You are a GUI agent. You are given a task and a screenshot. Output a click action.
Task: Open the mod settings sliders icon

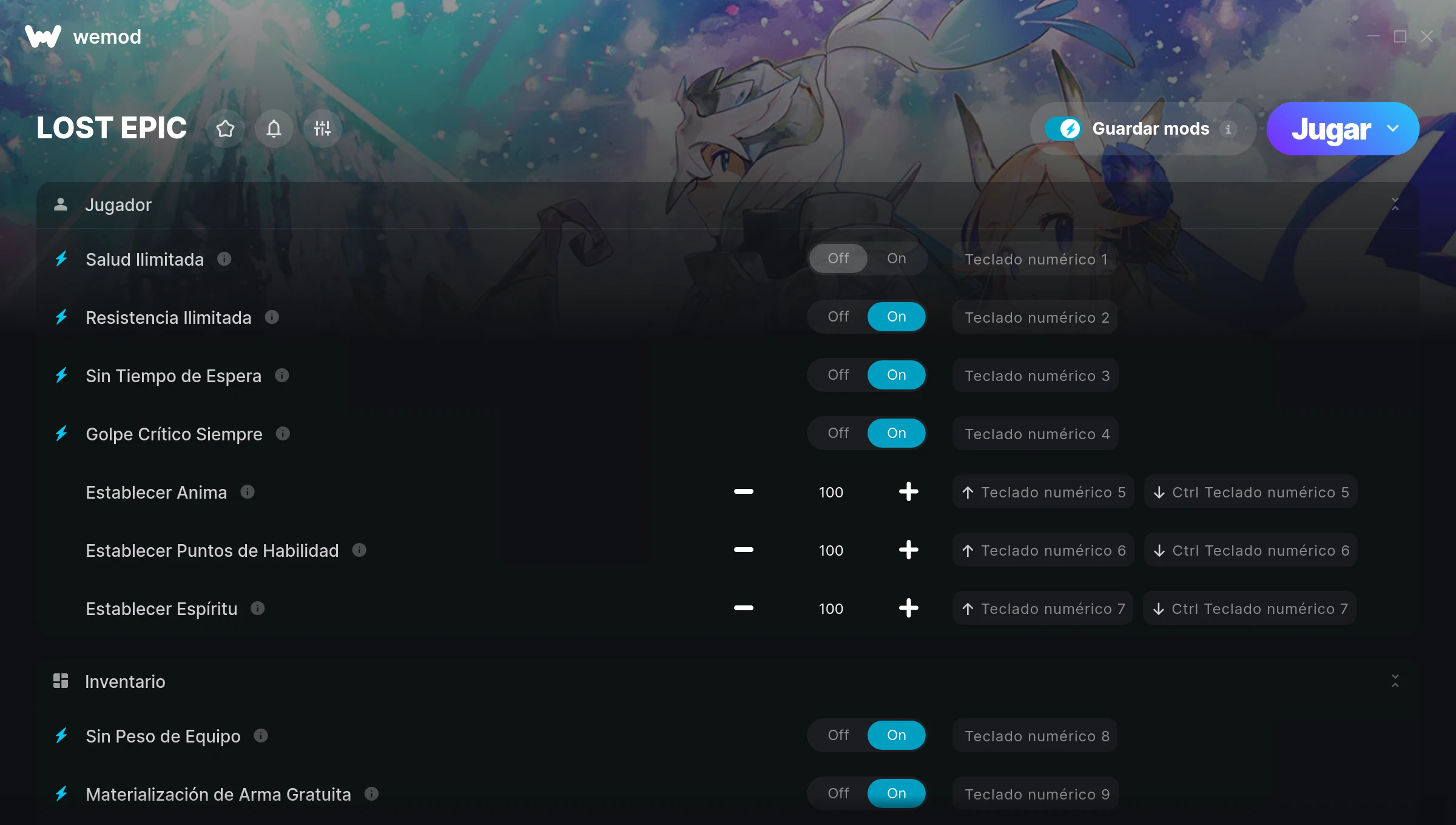coord(323,129)
